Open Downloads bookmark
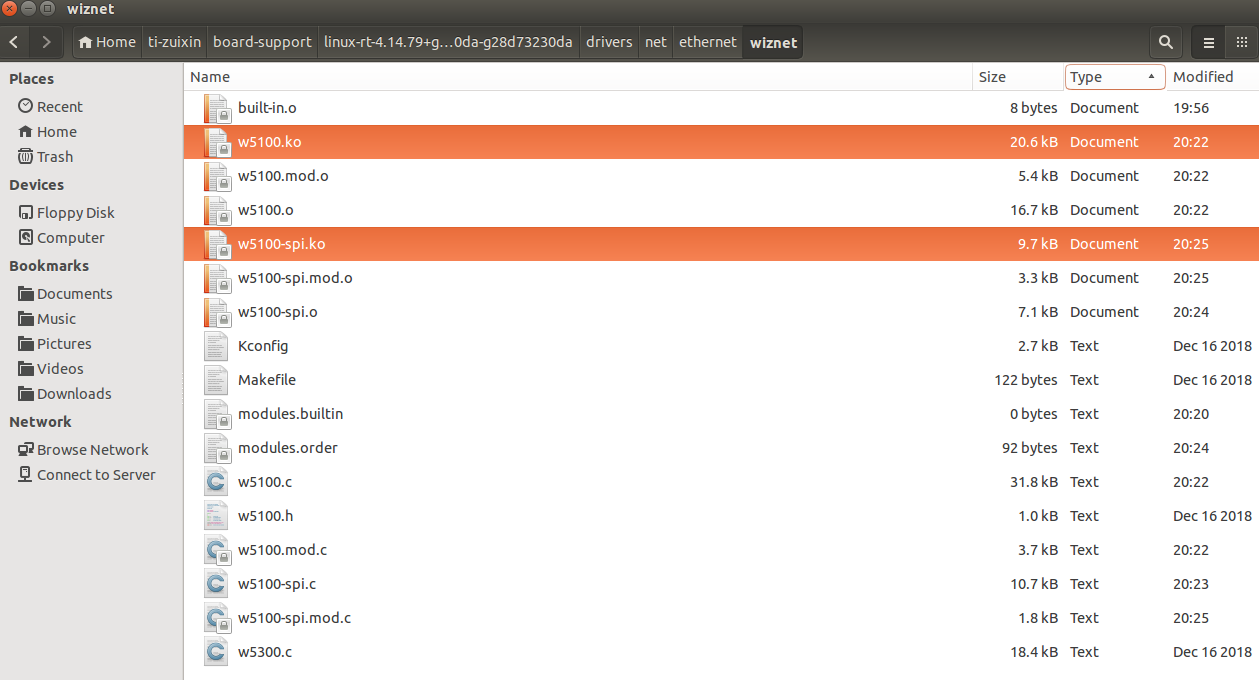 pos(65,394)
